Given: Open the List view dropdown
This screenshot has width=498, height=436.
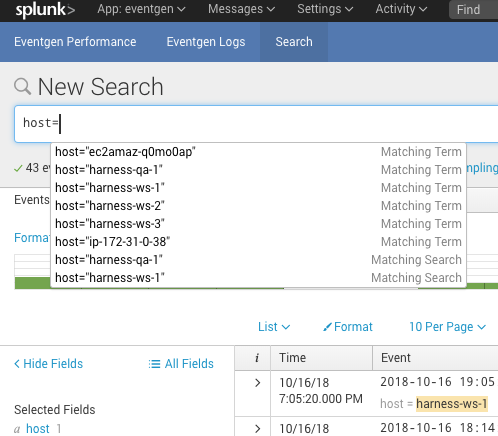Looking at the screenshot, I should point(274,327).
